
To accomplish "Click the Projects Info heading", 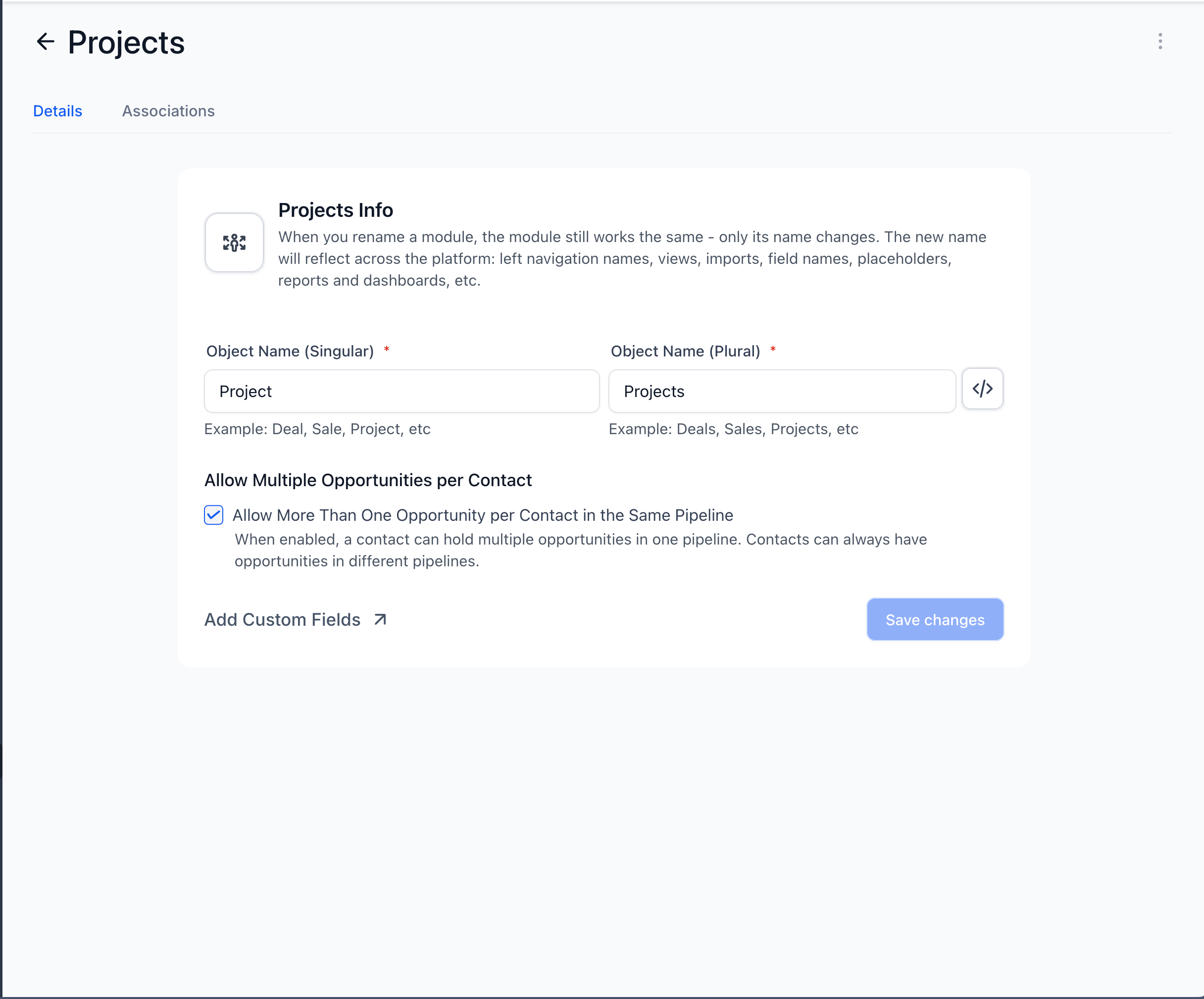I will [335, 210].
